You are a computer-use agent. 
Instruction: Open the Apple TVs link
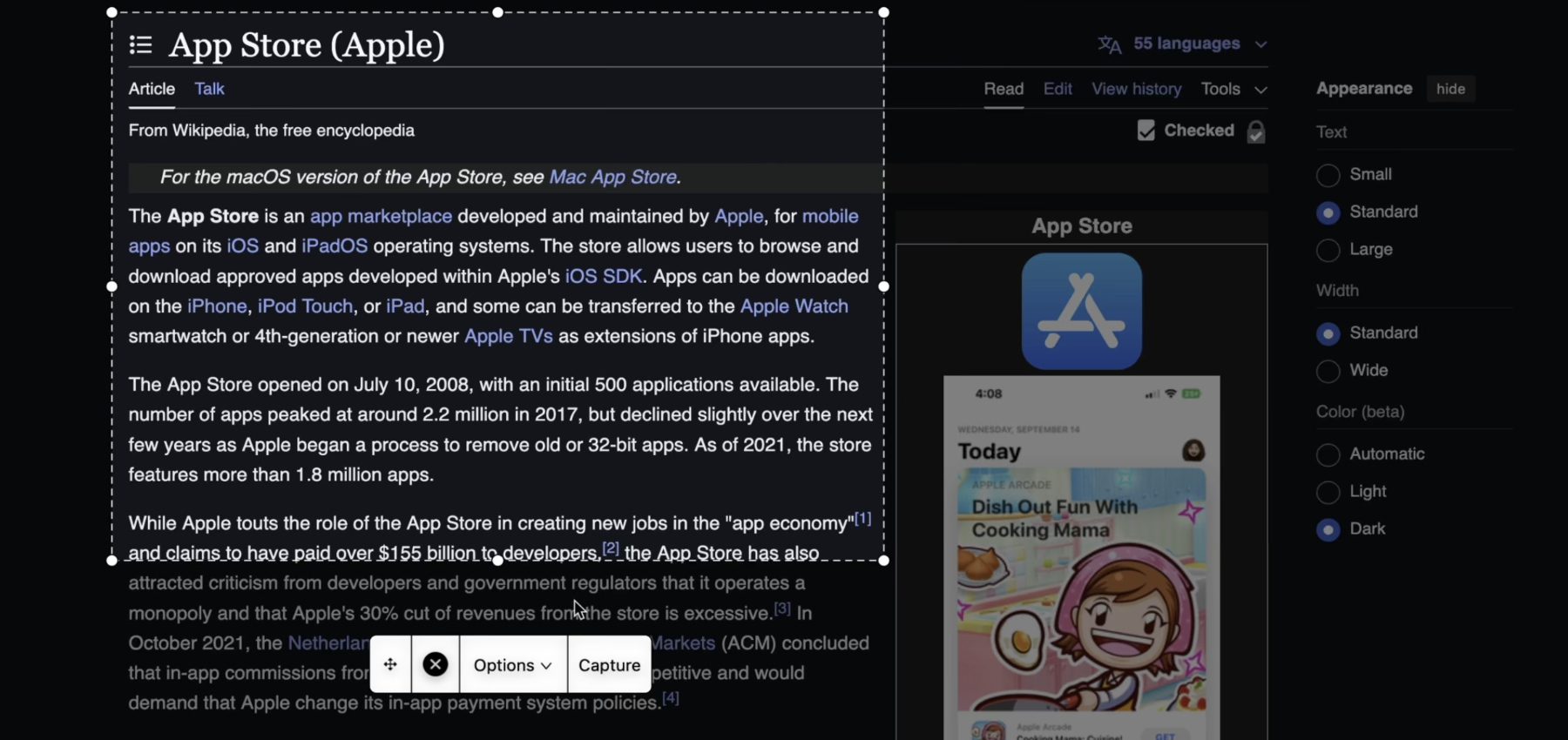pos(508,336)
